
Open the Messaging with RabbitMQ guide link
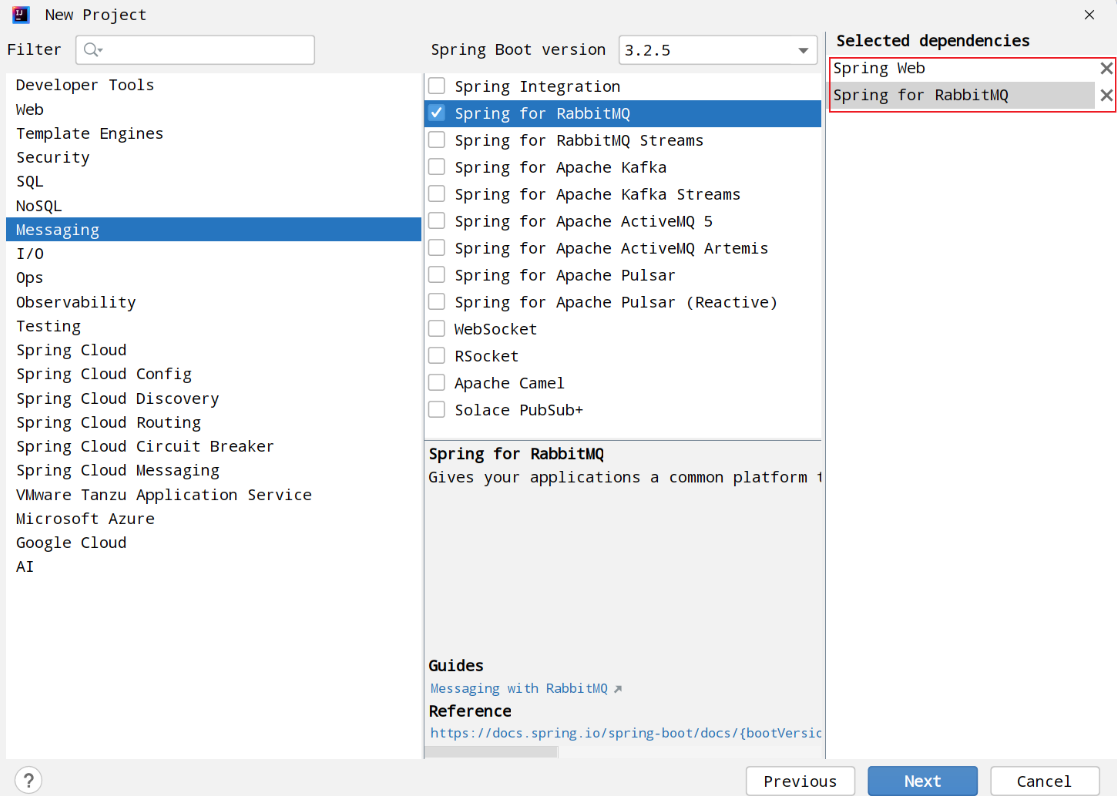519,688
